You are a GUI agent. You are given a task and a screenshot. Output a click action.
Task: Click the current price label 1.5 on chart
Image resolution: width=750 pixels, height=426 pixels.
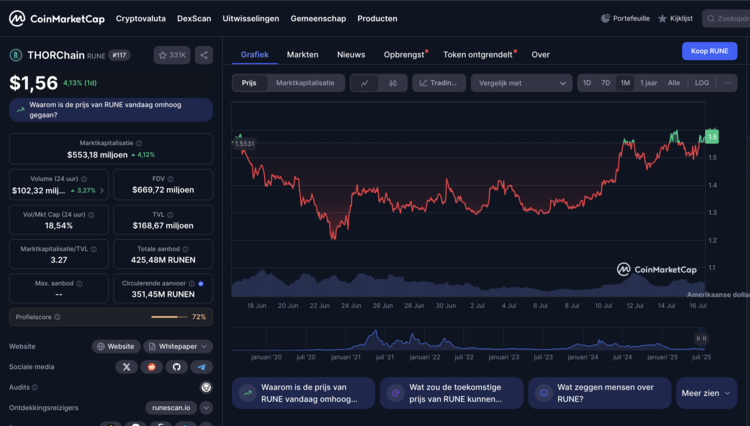tap(712, 137)
